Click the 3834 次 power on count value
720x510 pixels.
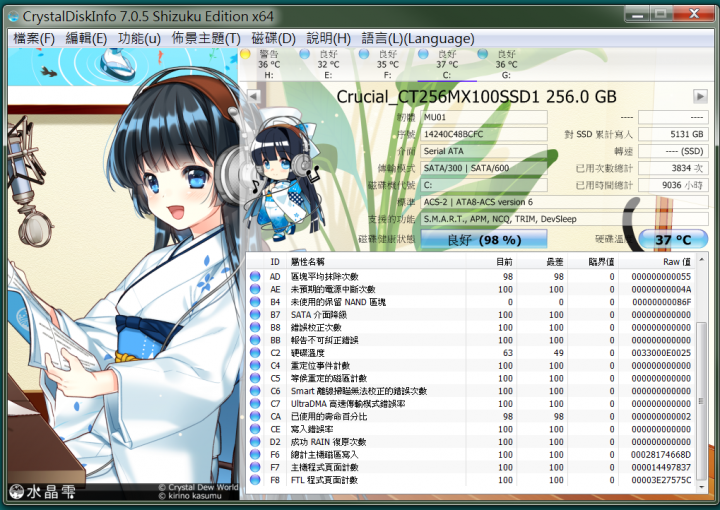pyautogui.click(x=673, y=168)
